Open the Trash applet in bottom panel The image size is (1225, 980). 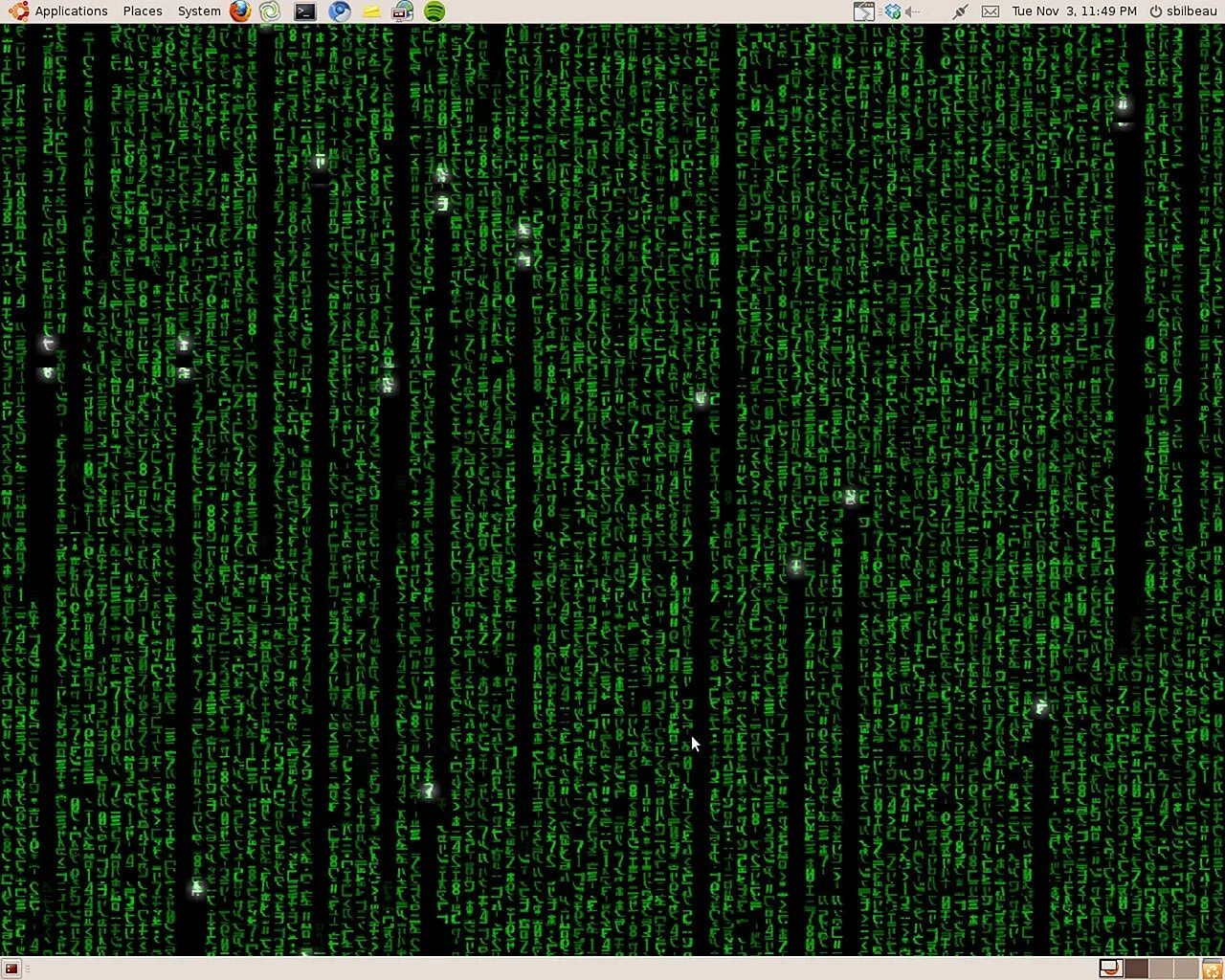(1212, 969)
